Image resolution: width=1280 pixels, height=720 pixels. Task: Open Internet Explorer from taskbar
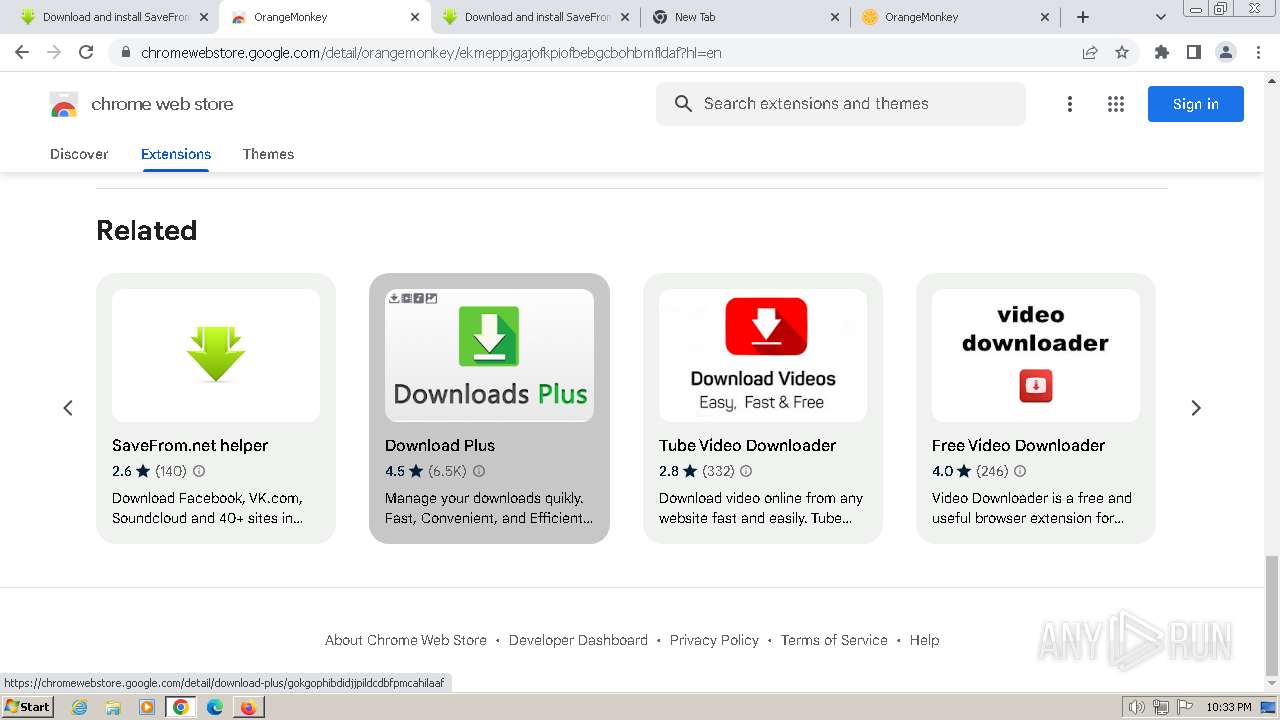point(79,707)
